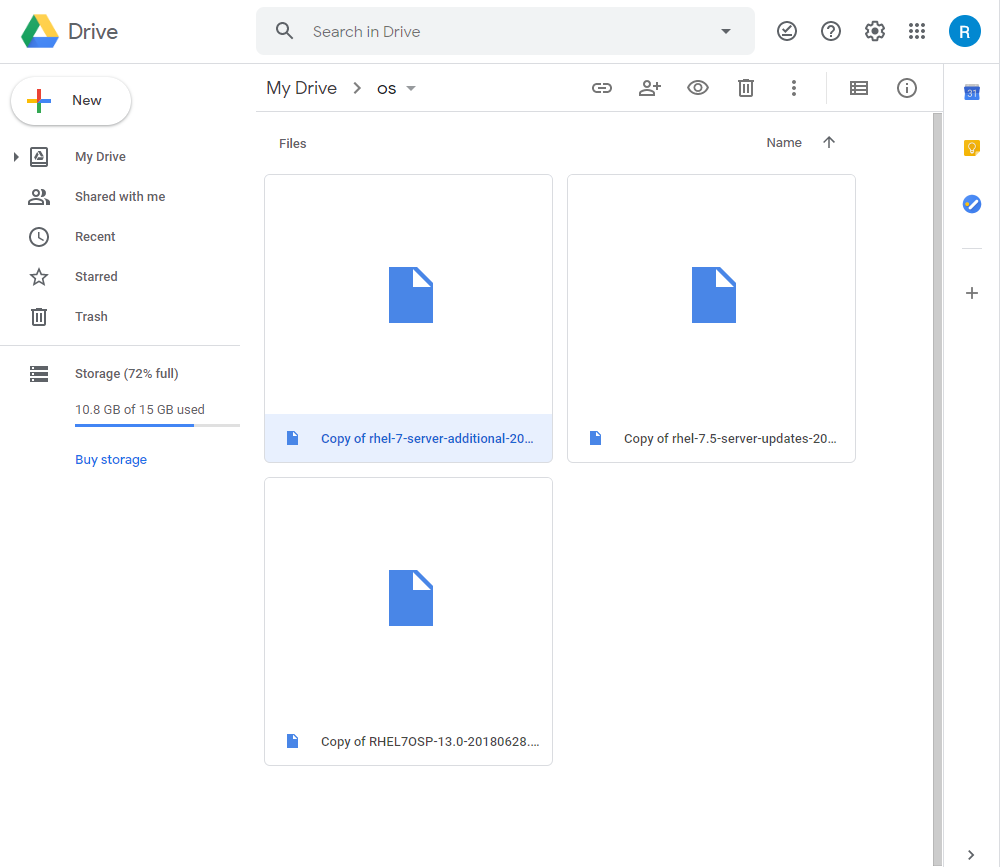This screenshot has height=867, width=1000.
Task: Click Copy of rhel-7.5-server-updates-20... filename
Action: tap(730, 439)
